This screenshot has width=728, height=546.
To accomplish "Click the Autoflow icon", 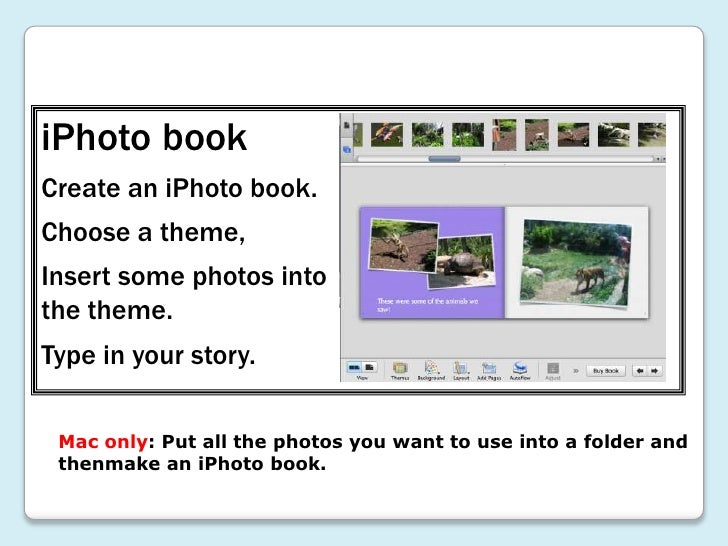I will pyautogui.click(x=520, y=370).
